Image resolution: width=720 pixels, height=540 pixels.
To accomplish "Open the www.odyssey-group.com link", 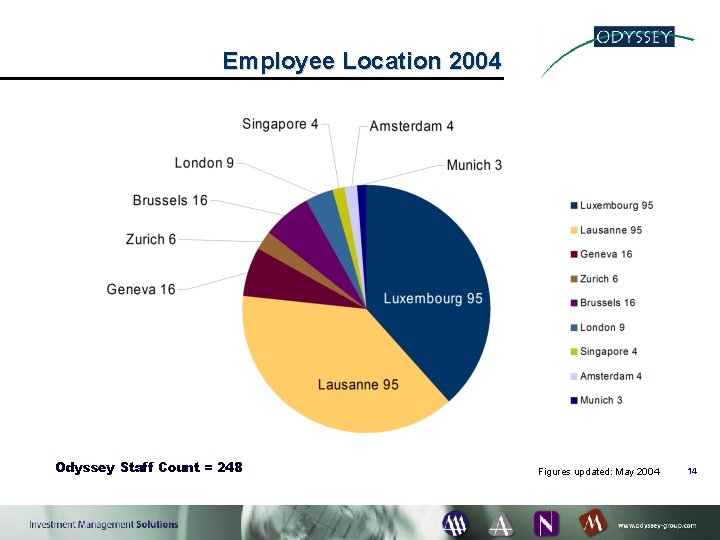I will coord(657,525).
